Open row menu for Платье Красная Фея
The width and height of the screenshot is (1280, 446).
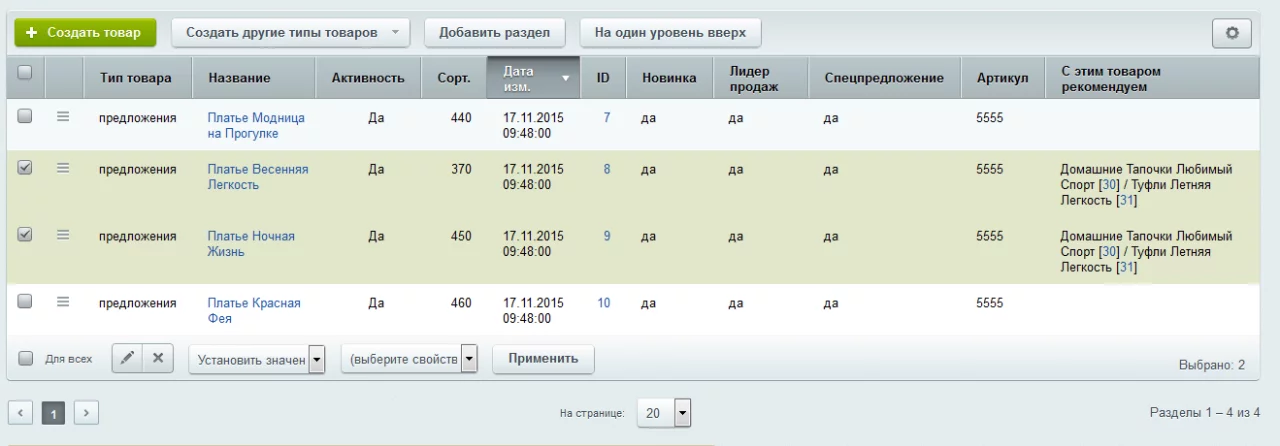point(63,302)
